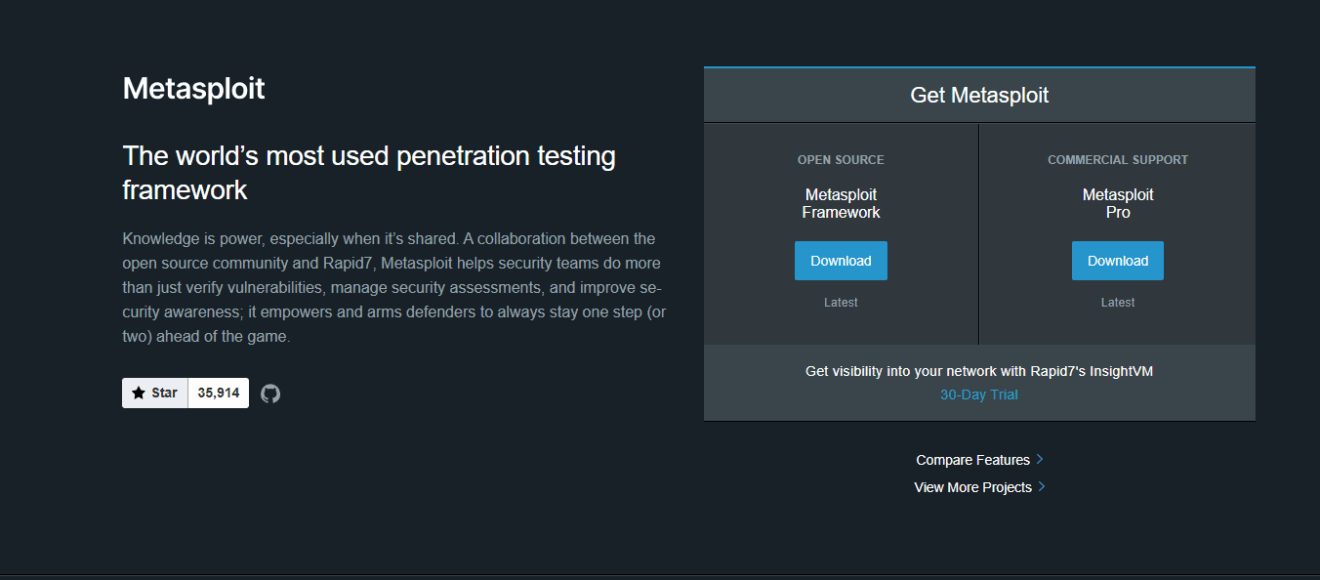Click the star icon in the Star button
1320x580 pixels.
coord(140,392)
